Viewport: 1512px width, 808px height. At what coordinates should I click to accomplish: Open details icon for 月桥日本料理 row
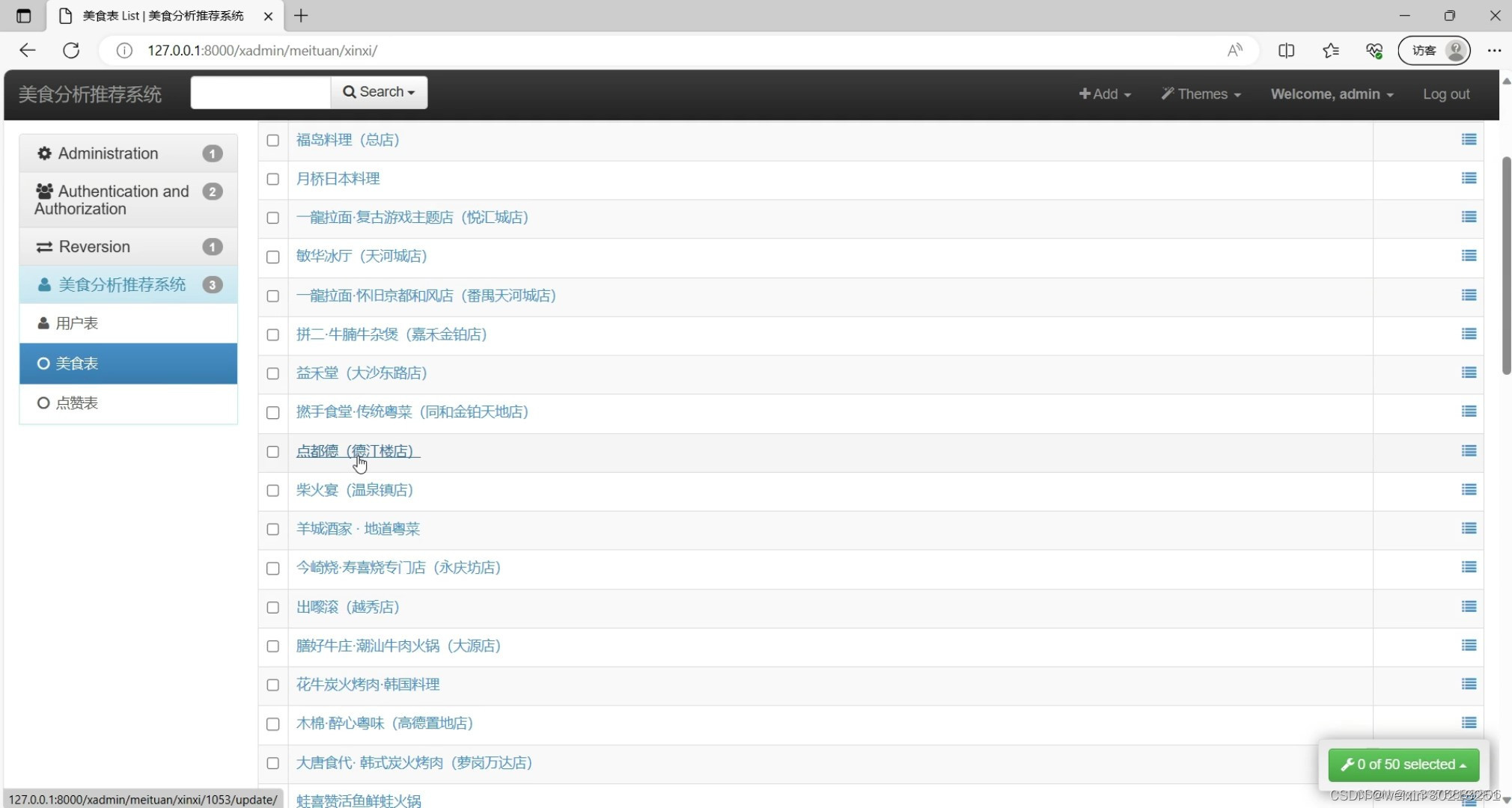(x=1469, y=179)
